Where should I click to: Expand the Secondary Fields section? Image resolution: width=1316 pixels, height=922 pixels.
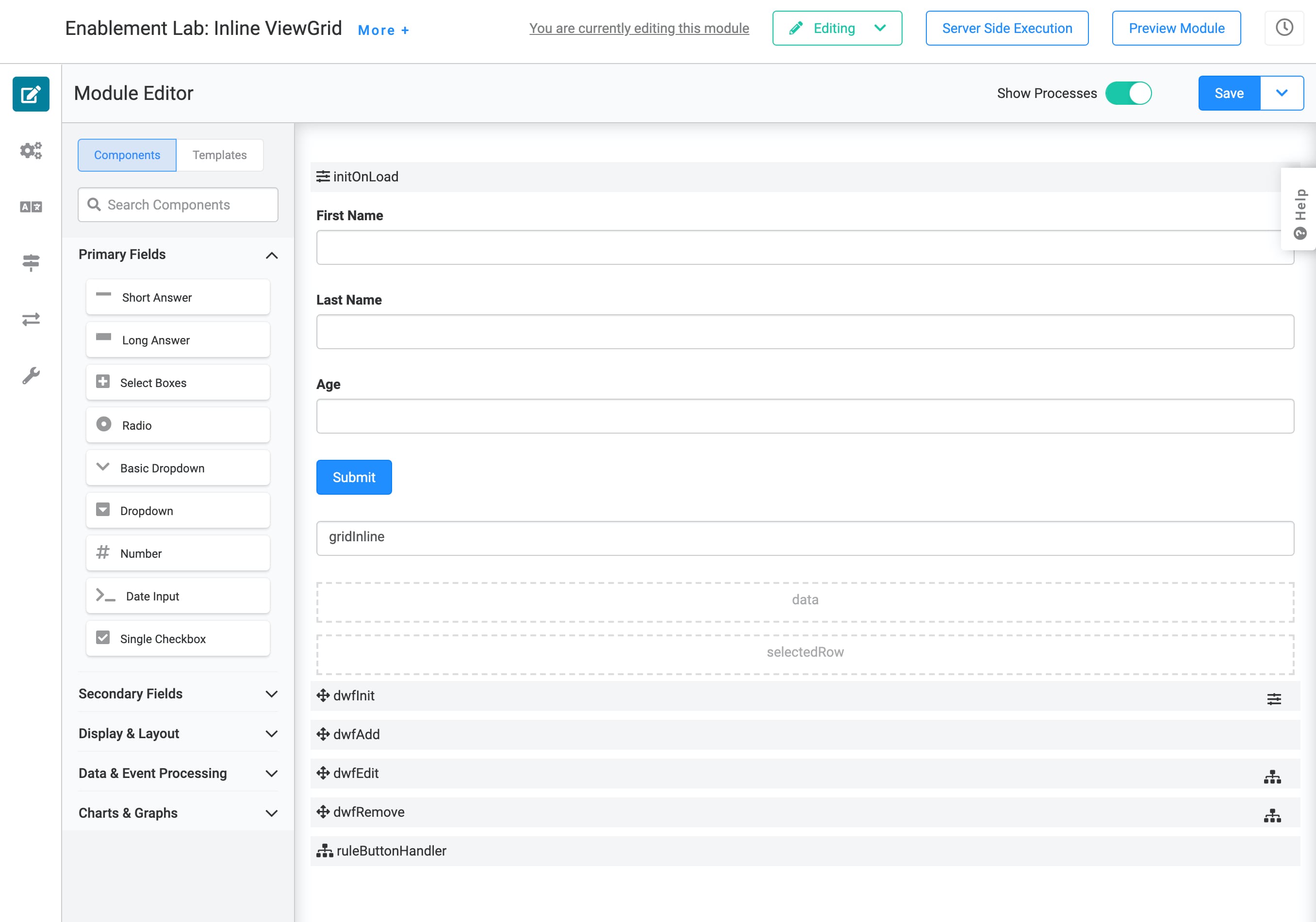pyautogui.click(x=272, y=694)
